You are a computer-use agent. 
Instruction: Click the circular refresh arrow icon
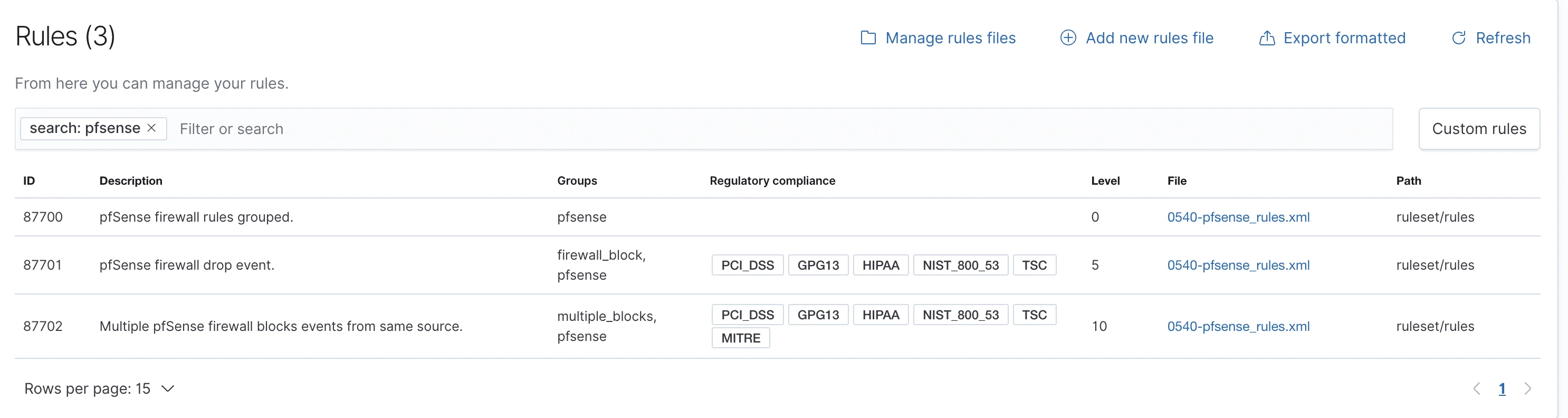click(1459, 38)
